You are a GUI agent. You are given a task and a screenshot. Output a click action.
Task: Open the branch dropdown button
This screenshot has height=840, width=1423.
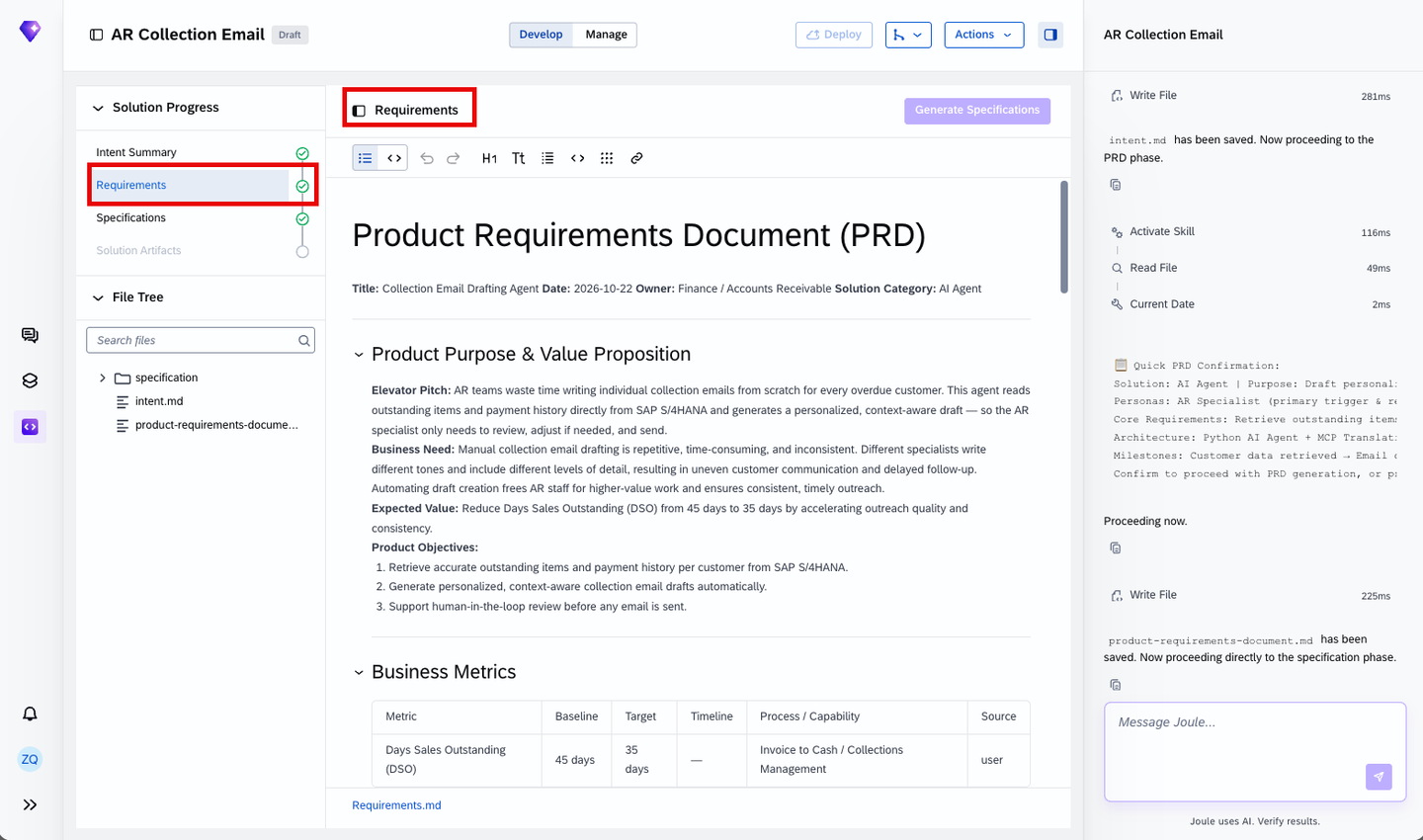(x=908, y=35)
